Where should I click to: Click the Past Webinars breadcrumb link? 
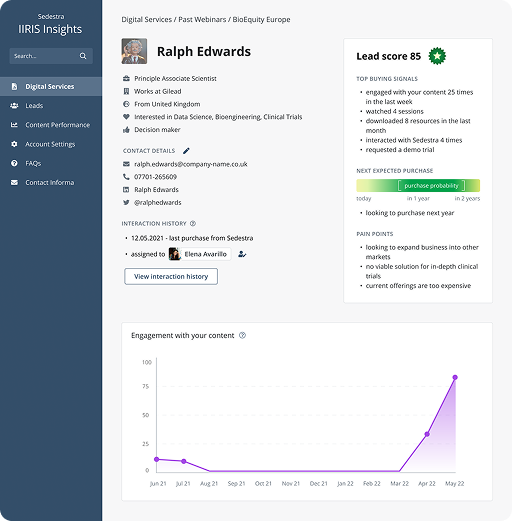[x=202, y=20]
